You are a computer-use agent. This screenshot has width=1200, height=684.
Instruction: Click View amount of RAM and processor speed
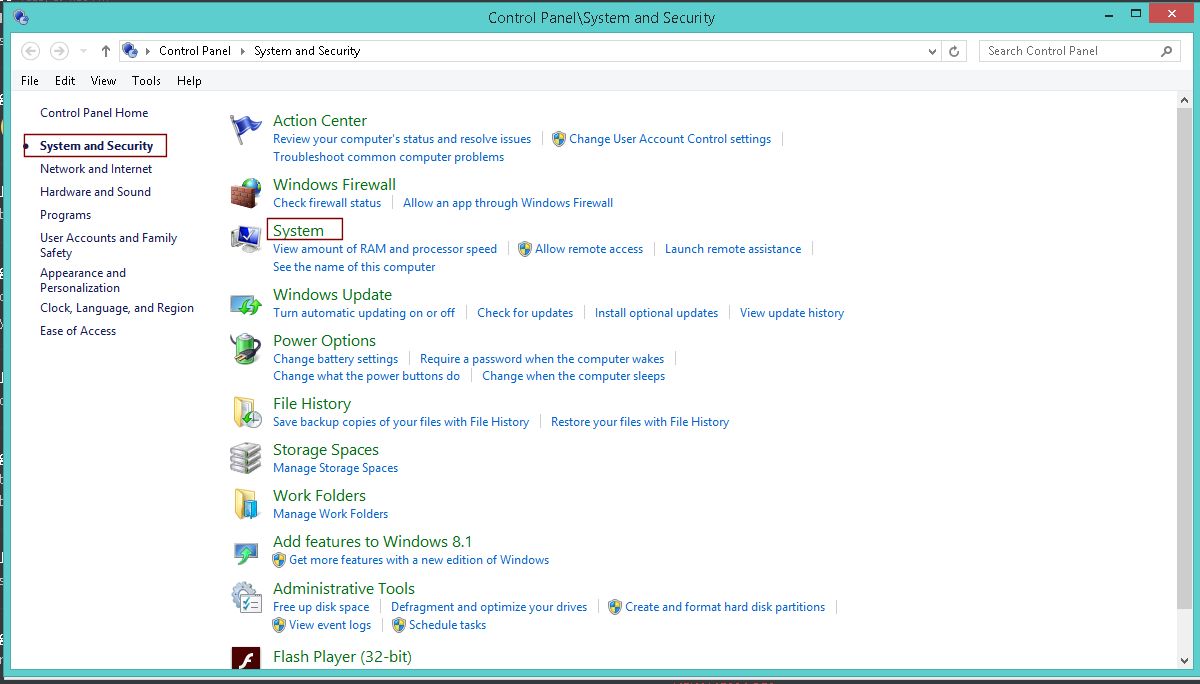(385, 249)
